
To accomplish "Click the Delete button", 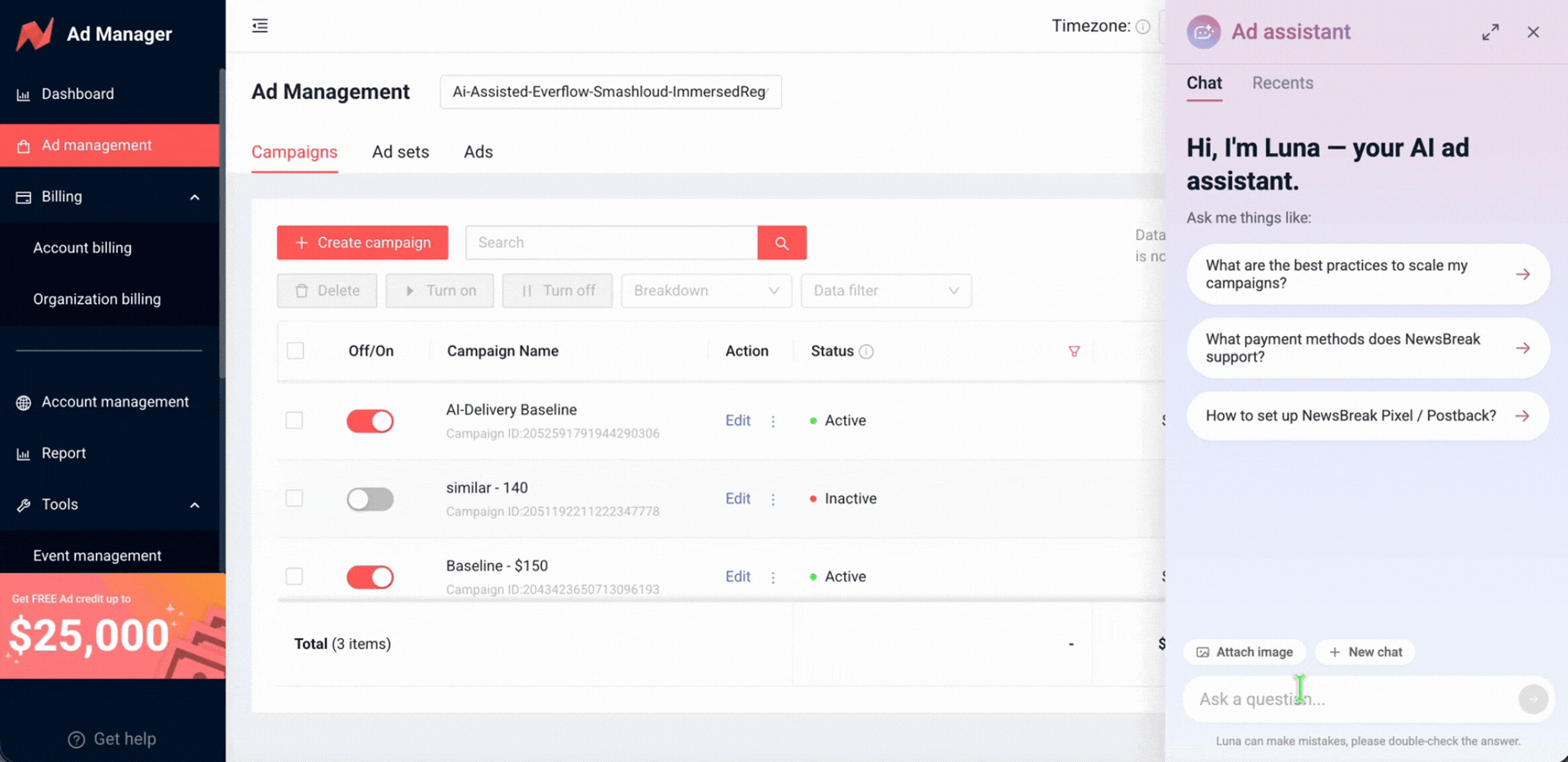I will (x=327, y=291).
